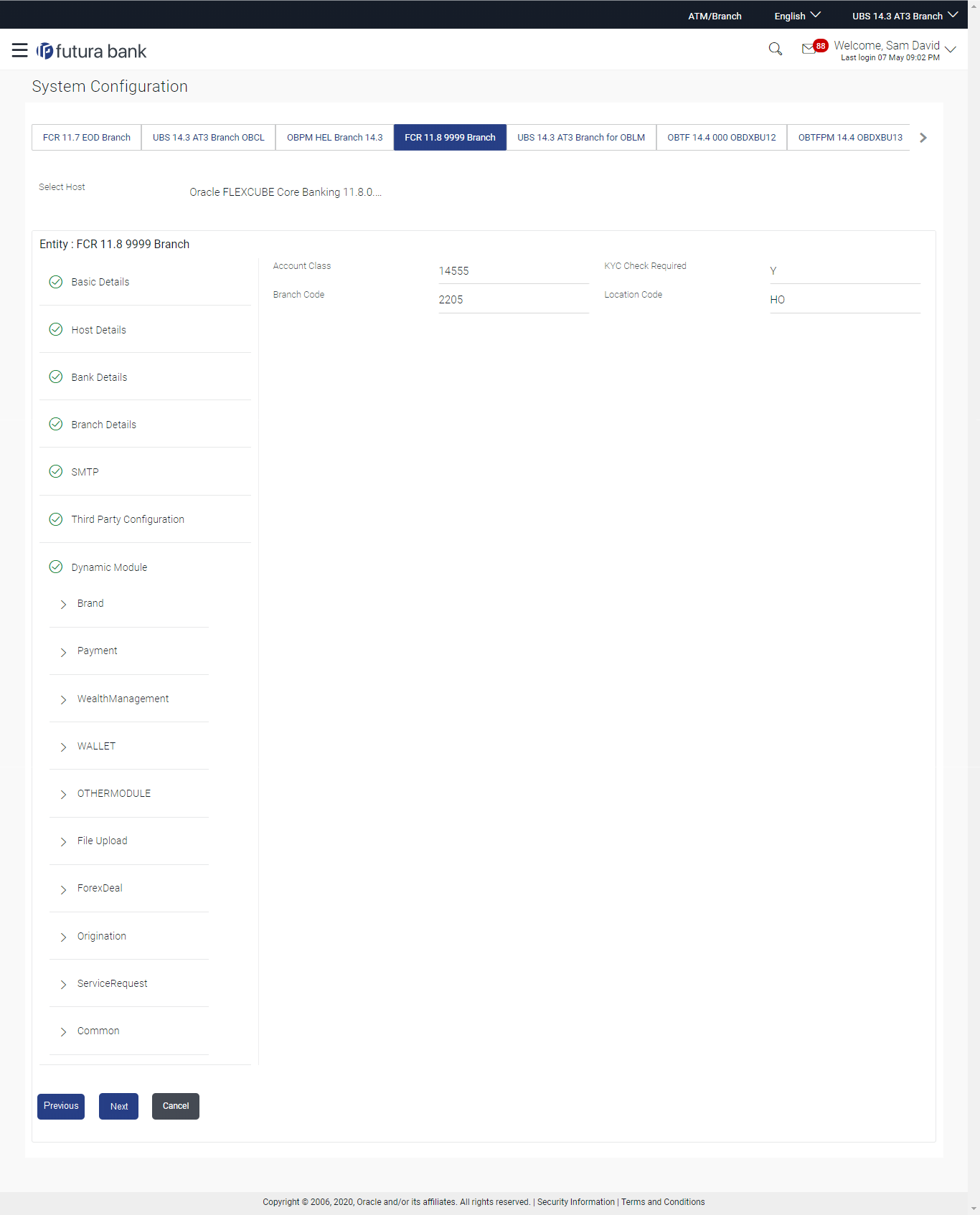The image size is (980, 1215).
Task: Expand the Origination chevron
Action: tap(63, 937)
